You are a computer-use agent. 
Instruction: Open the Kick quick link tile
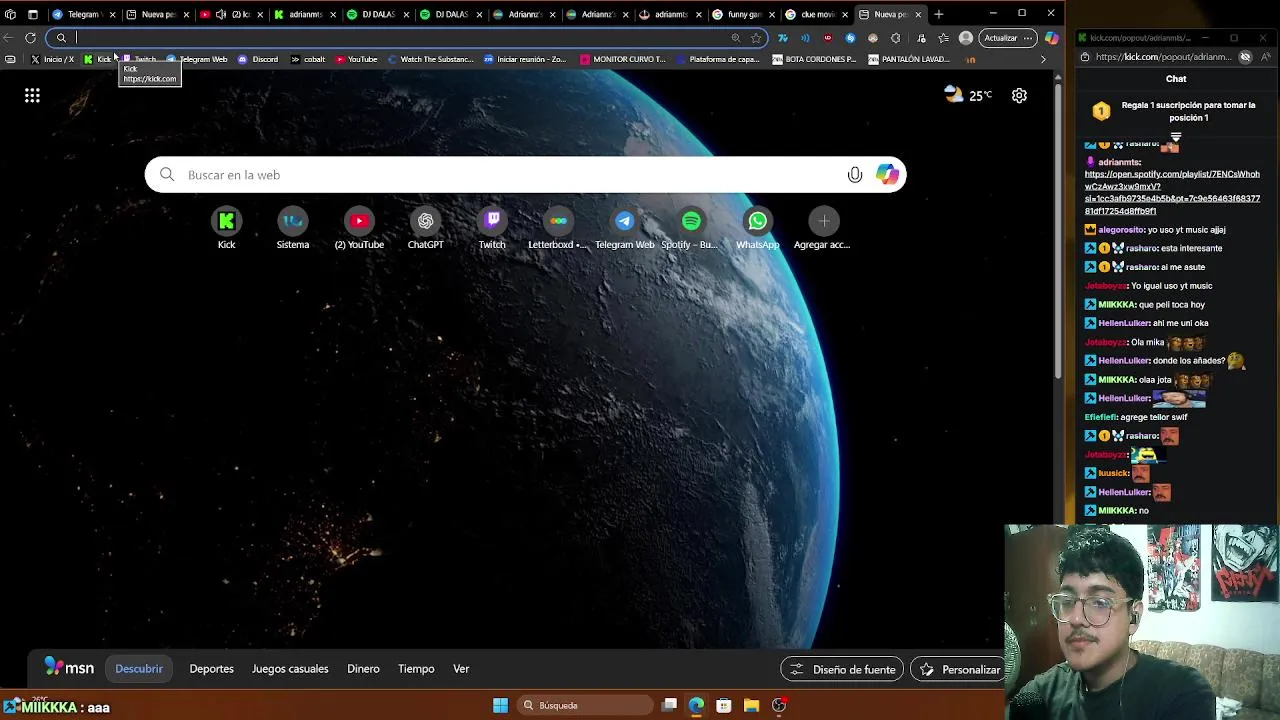tap(227, 228)
